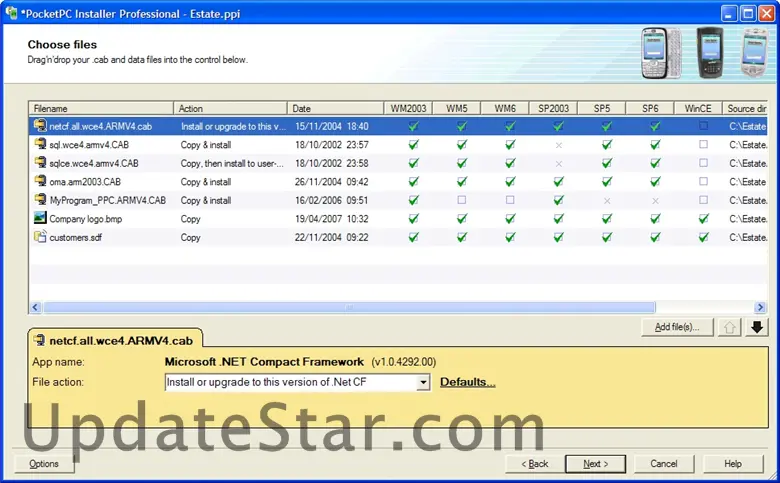The width and height of the screenshot is (780, 483).
Task: Click the MyProgram_PPC.ARMV4.CAB file icon
Action: click(x=40, y=200)
